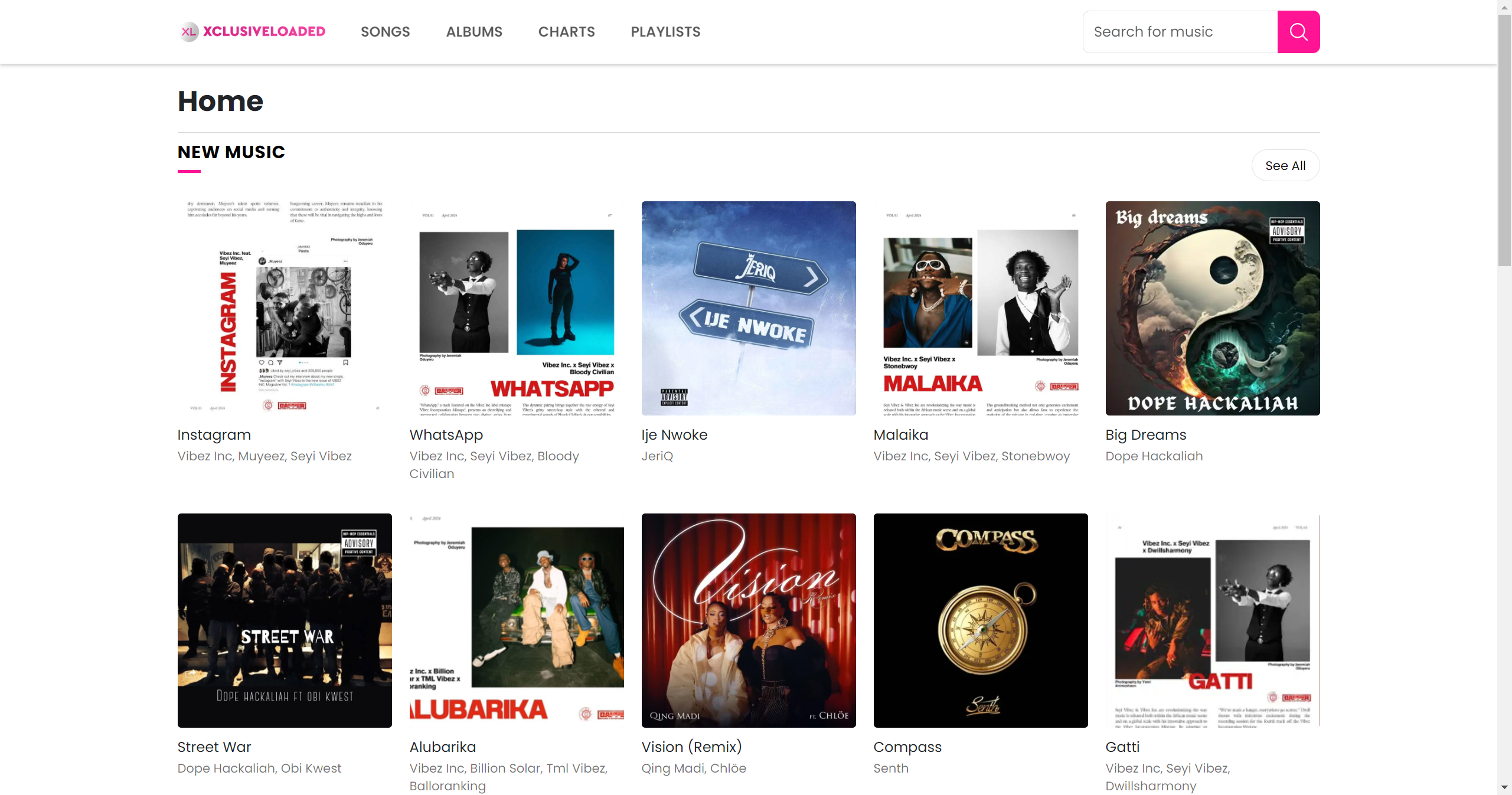Screen dimensions: 1512x795
Task: Open the Vision (Remix) title link
Action: click(x=691, y=747)
